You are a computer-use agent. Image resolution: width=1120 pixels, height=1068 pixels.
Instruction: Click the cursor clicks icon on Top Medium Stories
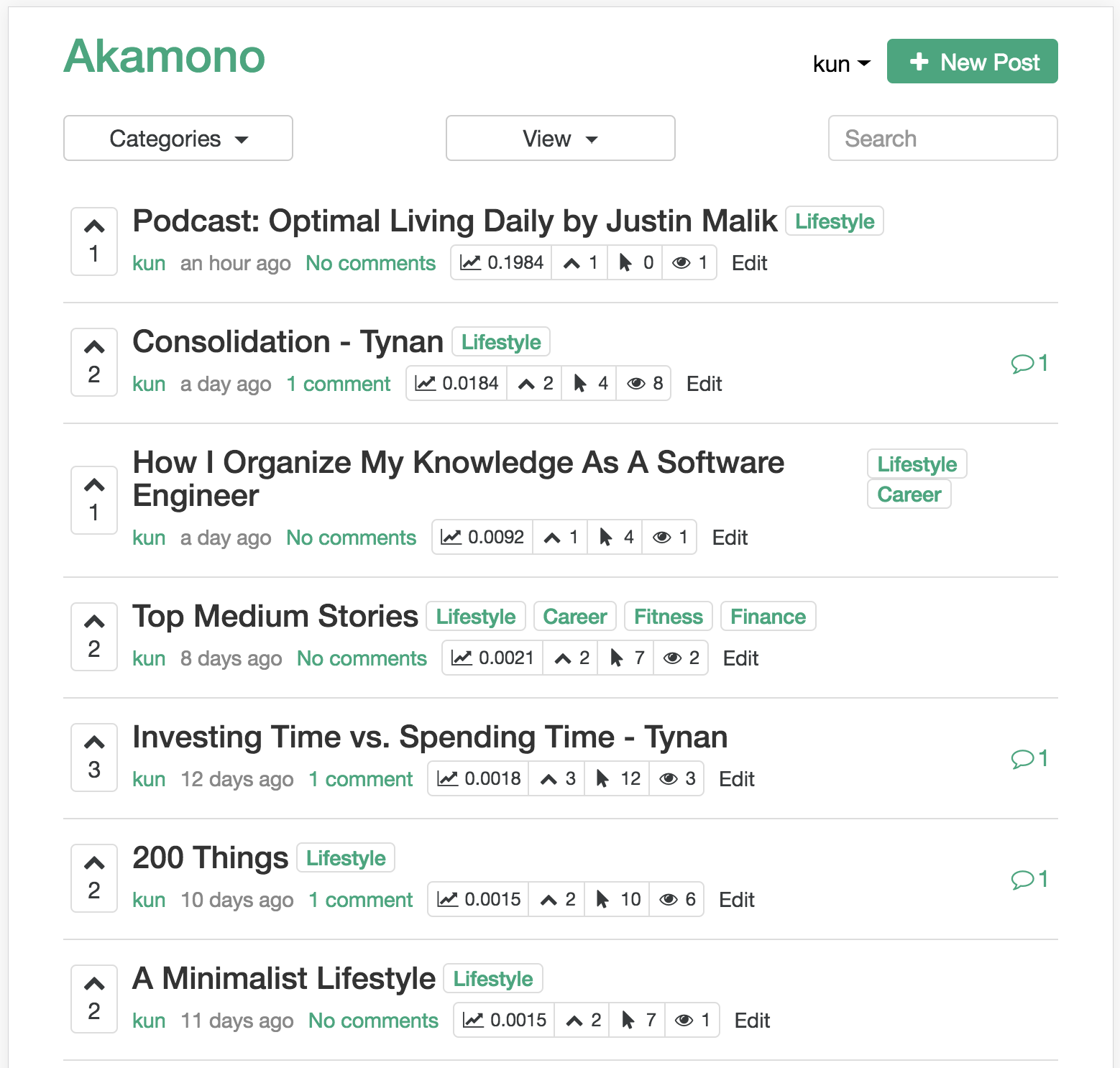click(615, 657)
